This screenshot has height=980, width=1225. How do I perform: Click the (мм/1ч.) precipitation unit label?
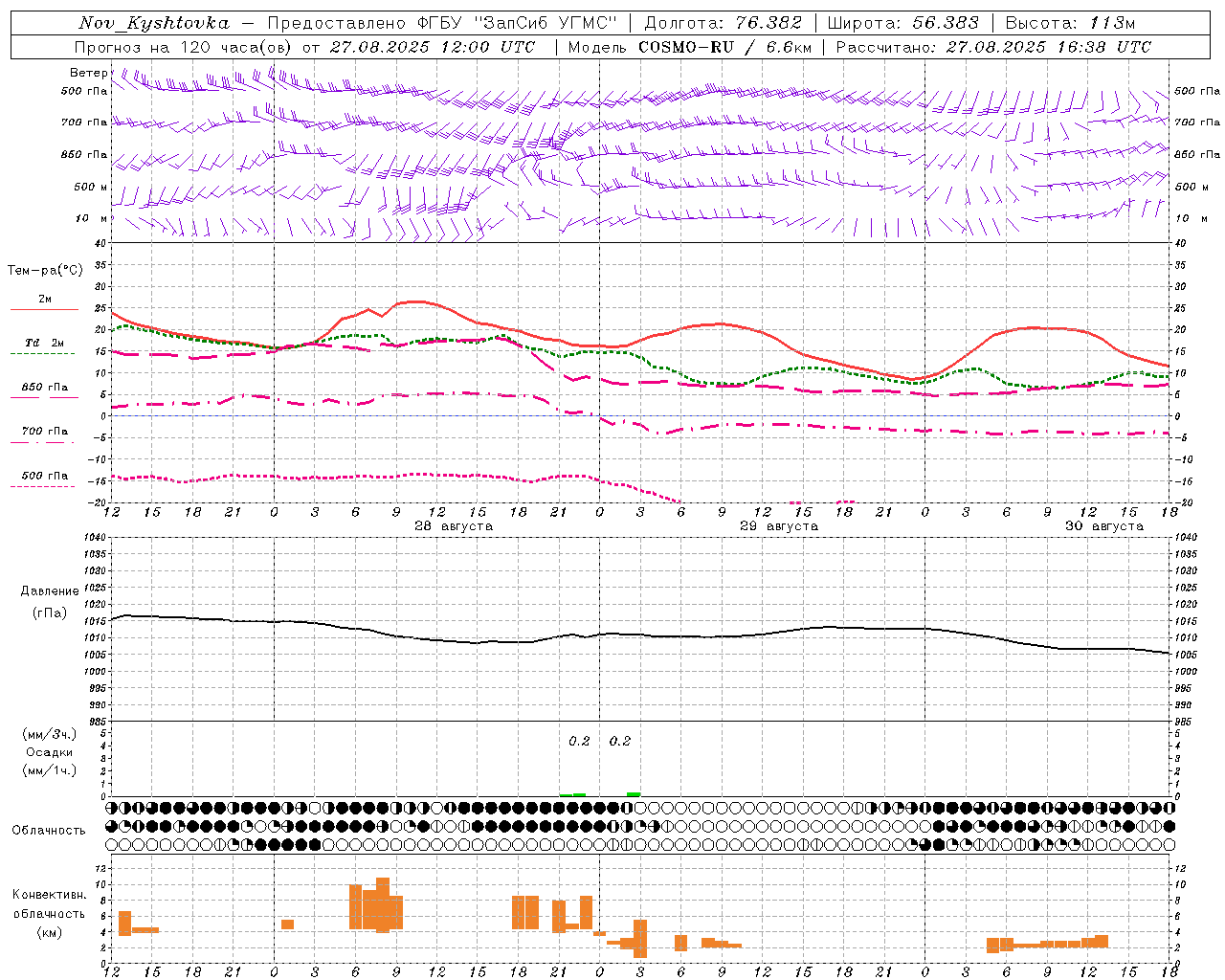pyautogui.click(x=50, y=770)
